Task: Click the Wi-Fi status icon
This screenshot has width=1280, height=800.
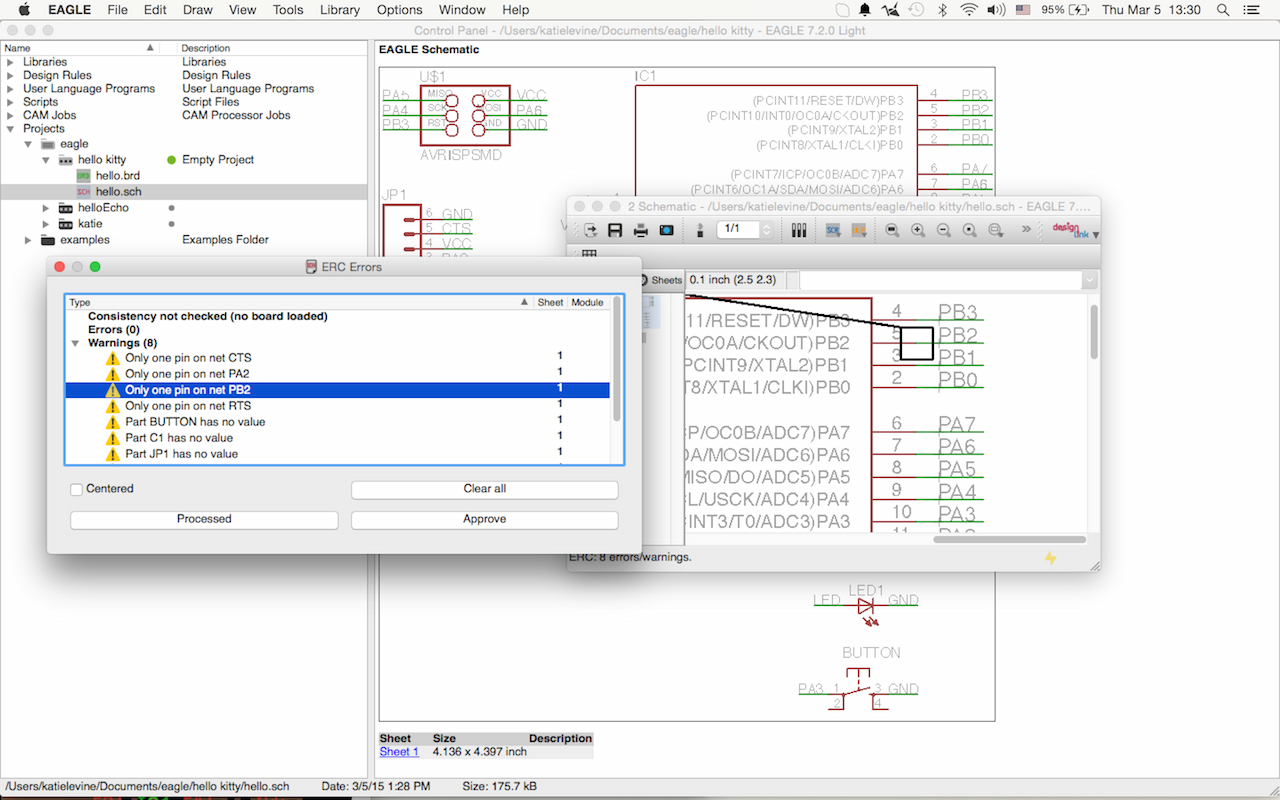Action: 968,10
